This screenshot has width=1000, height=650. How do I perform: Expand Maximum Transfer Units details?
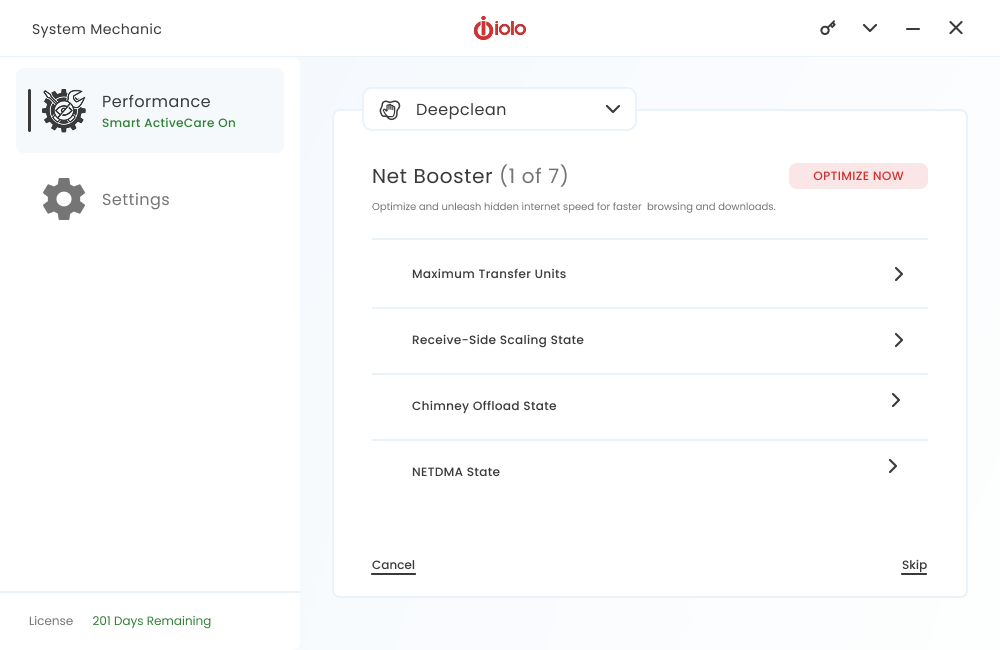pos(899,274)
